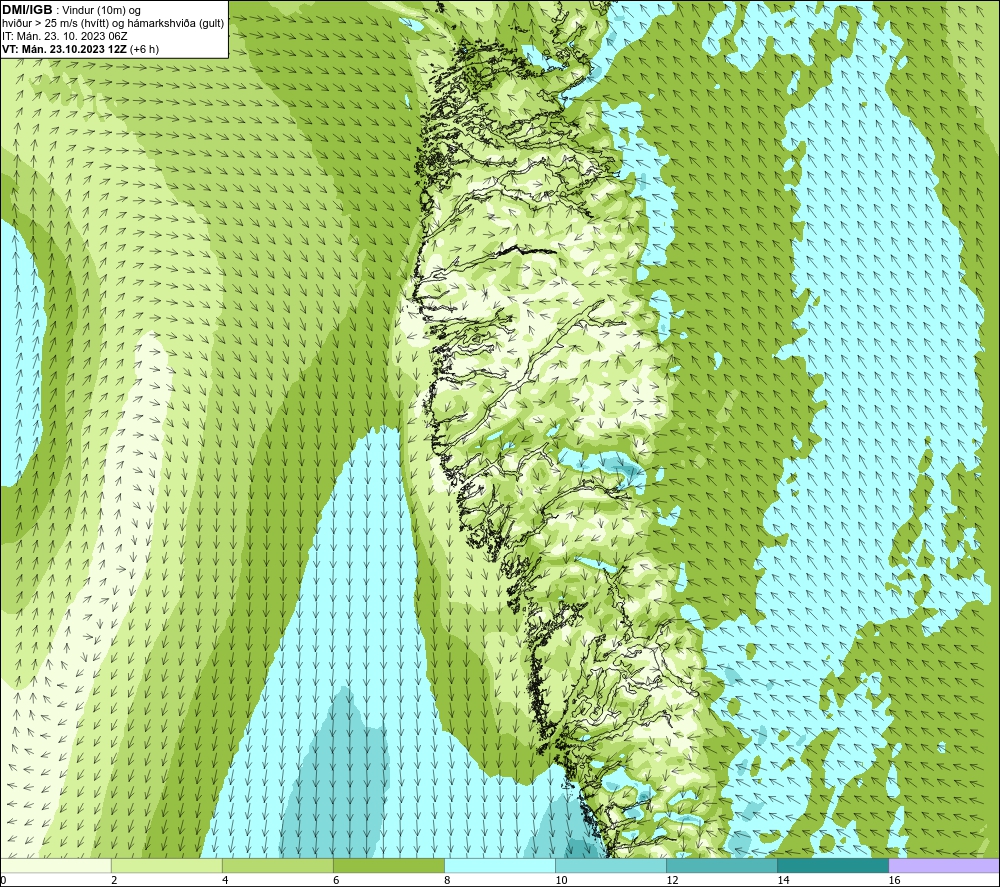Click the scale label '2'
Screen dimensions: 1000x887
114,881
